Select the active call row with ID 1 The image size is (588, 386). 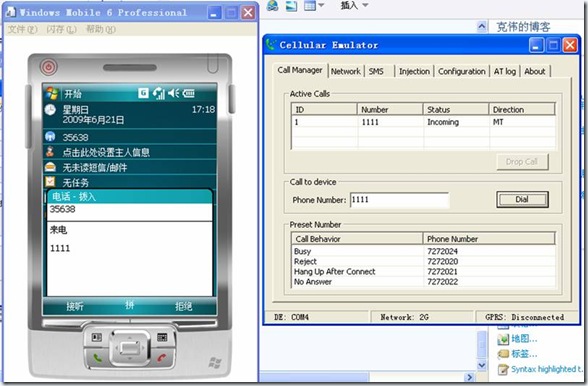point(423,122)
